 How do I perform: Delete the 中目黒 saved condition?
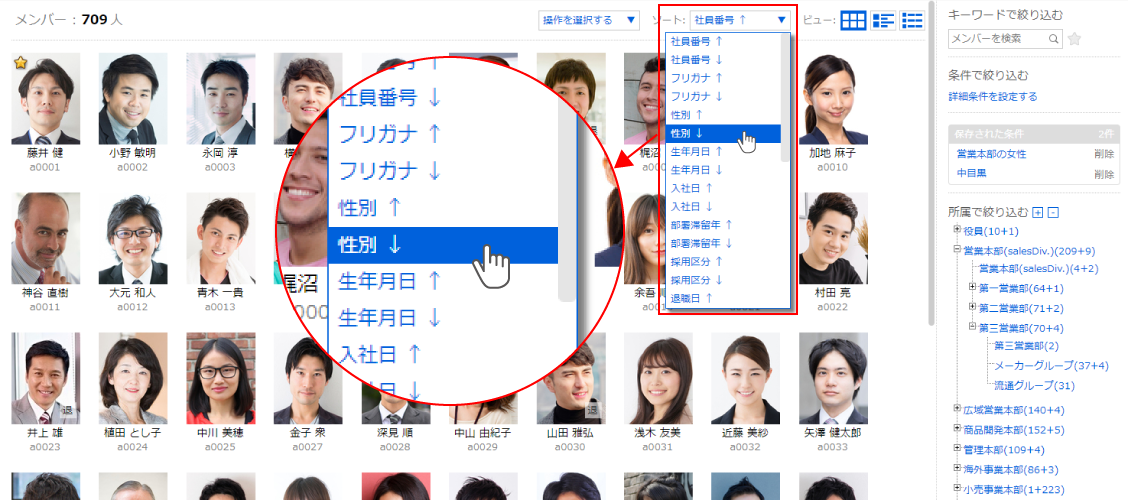pyautogui.click(x=1104, y=174)
